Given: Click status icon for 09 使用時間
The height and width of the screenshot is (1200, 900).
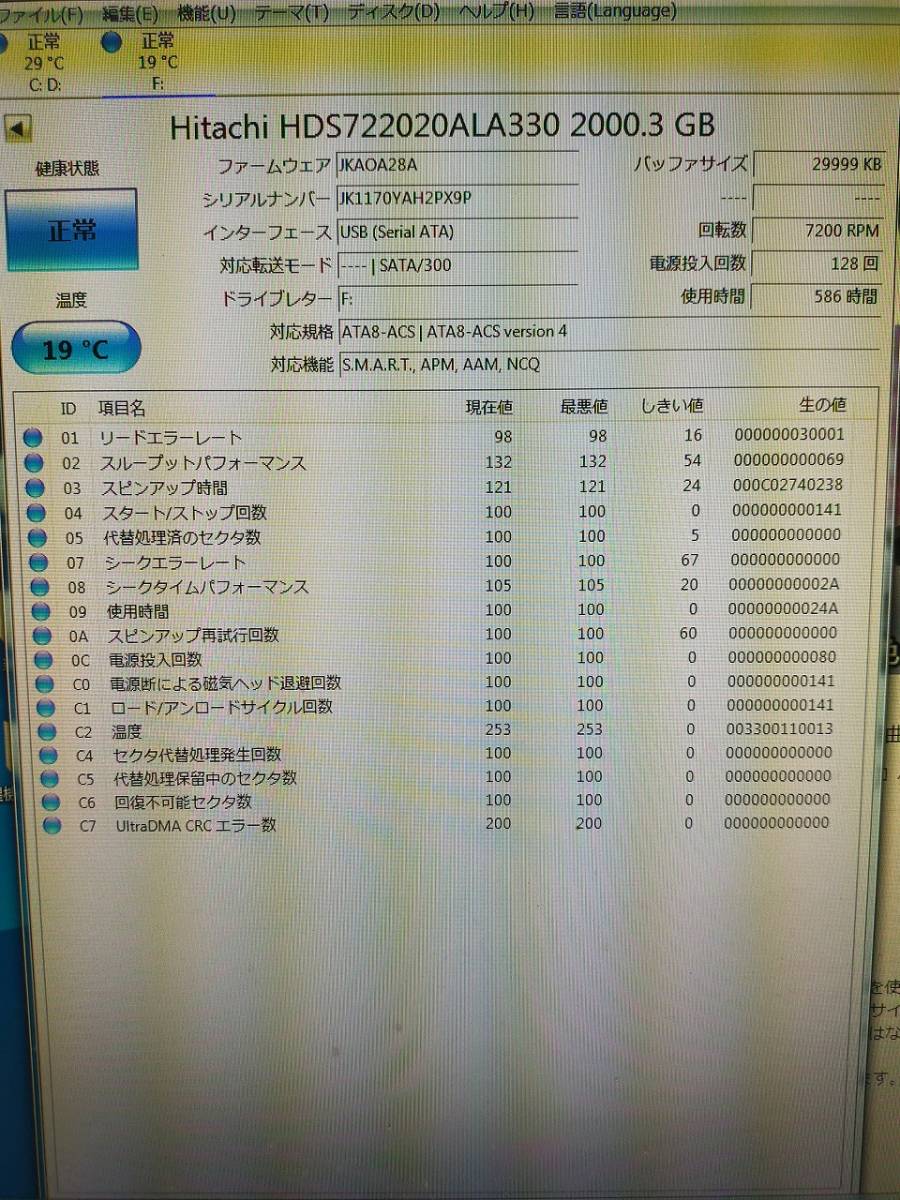Looking at the screenshot, I should pyautogui.click(x=40, y=611).
